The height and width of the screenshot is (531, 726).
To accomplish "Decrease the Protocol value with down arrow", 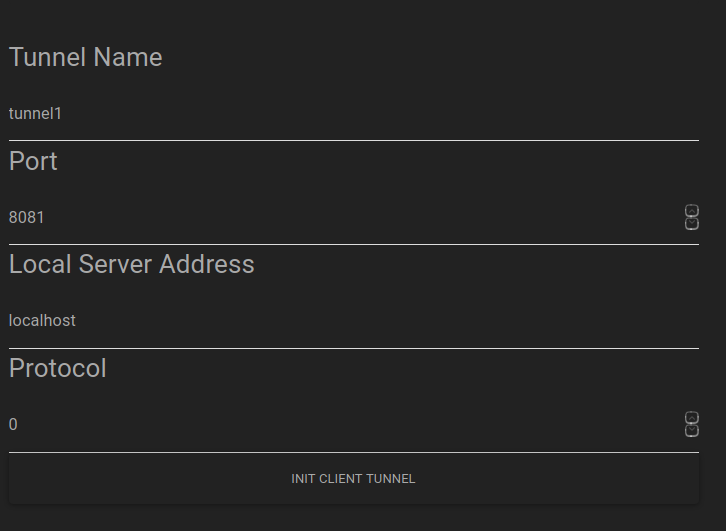I will [691, 431].
